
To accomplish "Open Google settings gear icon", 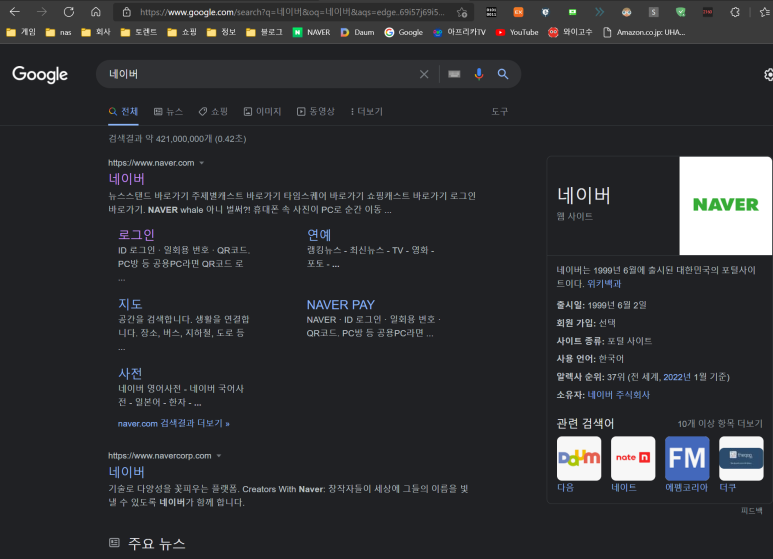I will tap(768, 74).
